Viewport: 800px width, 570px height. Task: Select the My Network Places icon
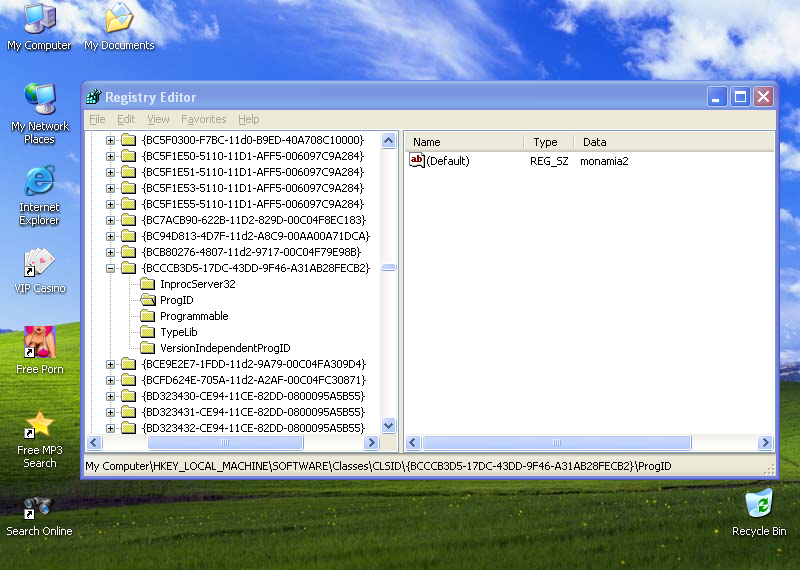[40, 98]
